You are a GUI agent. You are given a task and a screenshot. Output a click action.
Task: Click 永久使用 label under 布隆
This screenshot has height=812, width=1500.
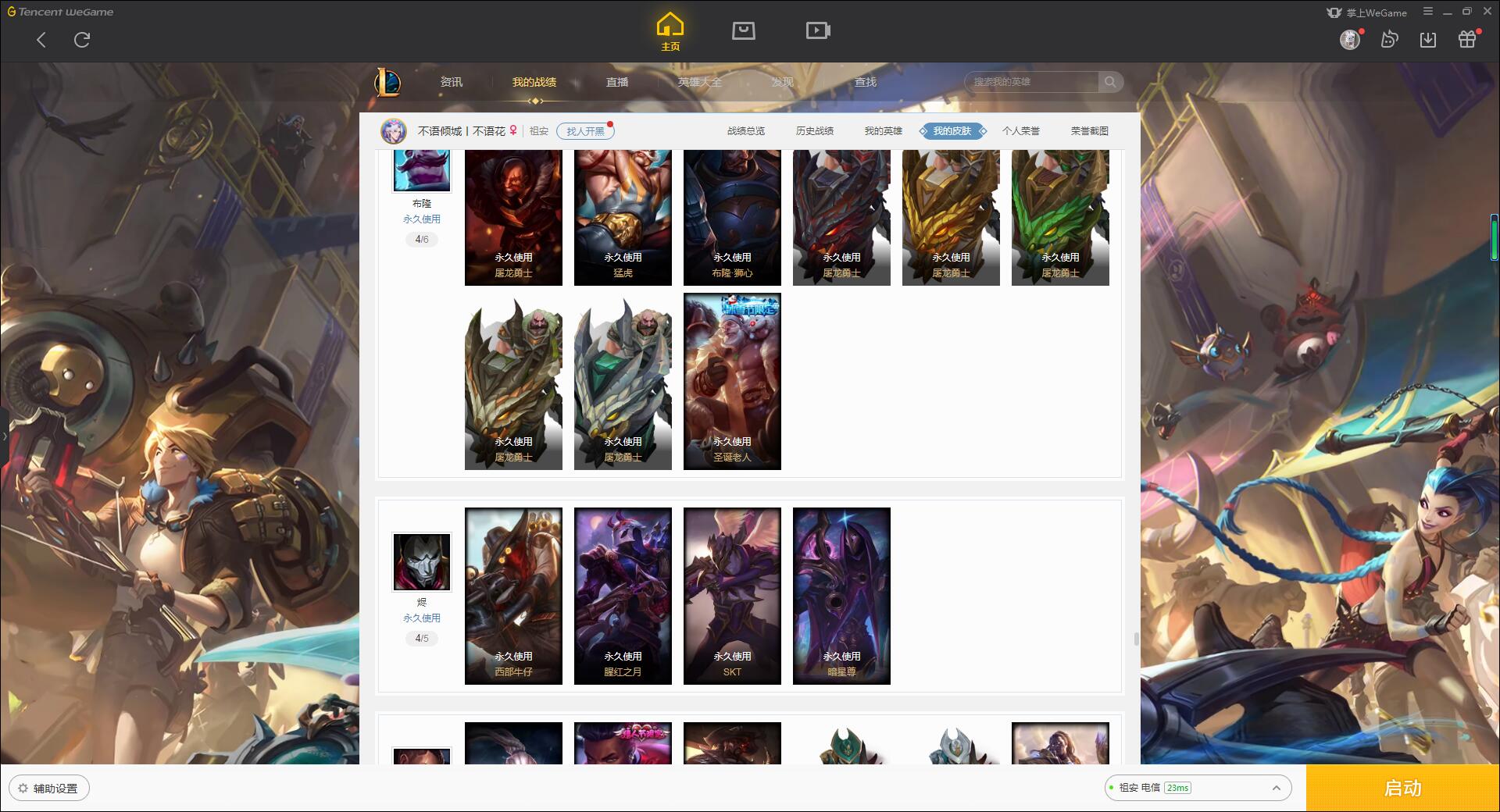point(422,219)
